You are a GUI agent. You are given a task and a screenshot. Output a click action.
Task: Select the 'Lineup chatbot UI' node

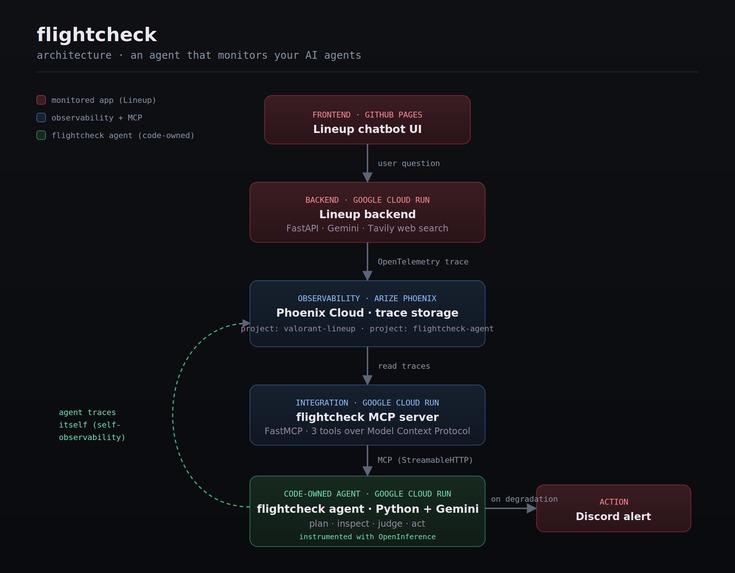point(368,120)
